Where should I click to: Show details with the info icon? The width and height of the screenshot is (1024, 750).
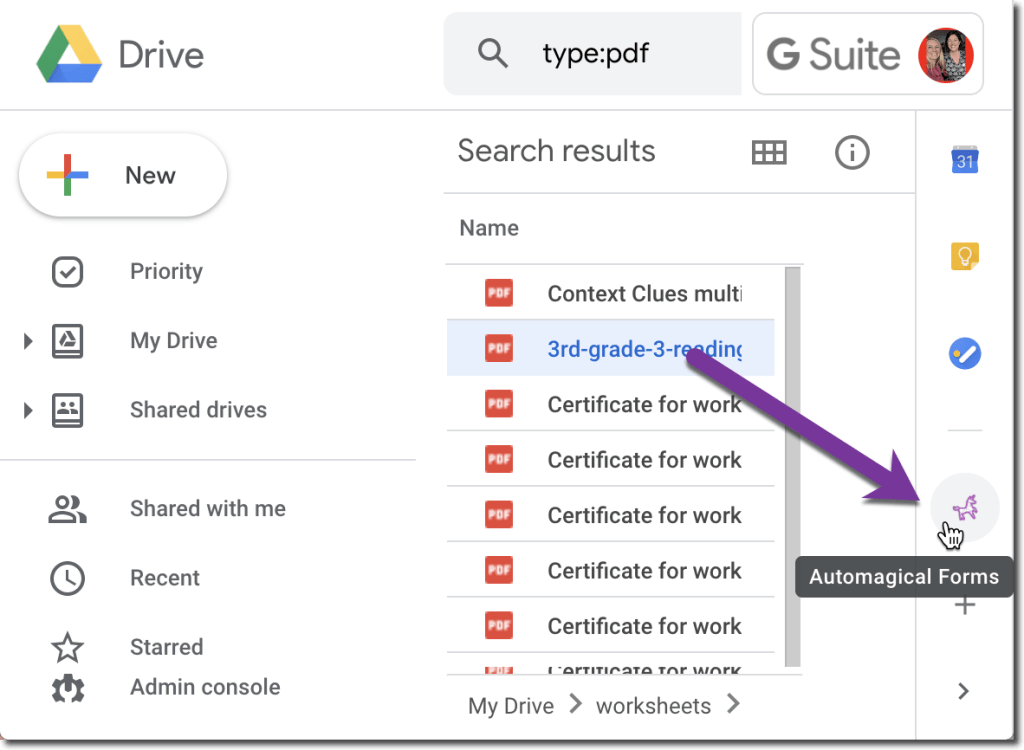(852, 153)
